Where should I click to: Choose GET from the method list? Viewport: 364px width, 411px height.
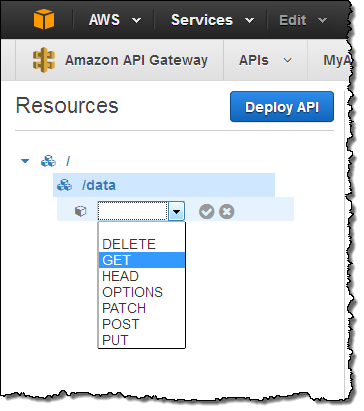pos(142,260)
